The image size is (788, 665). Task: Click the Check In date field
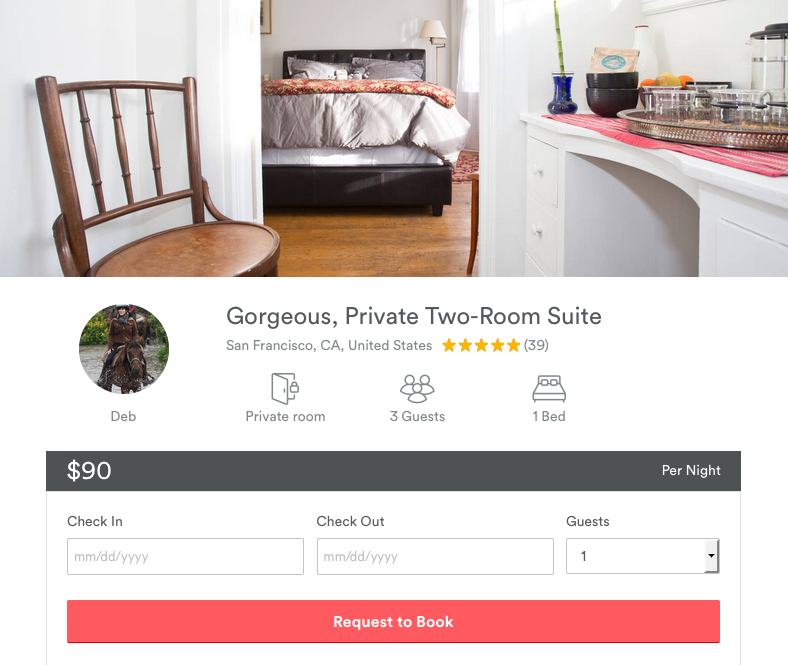coord(185,556)
